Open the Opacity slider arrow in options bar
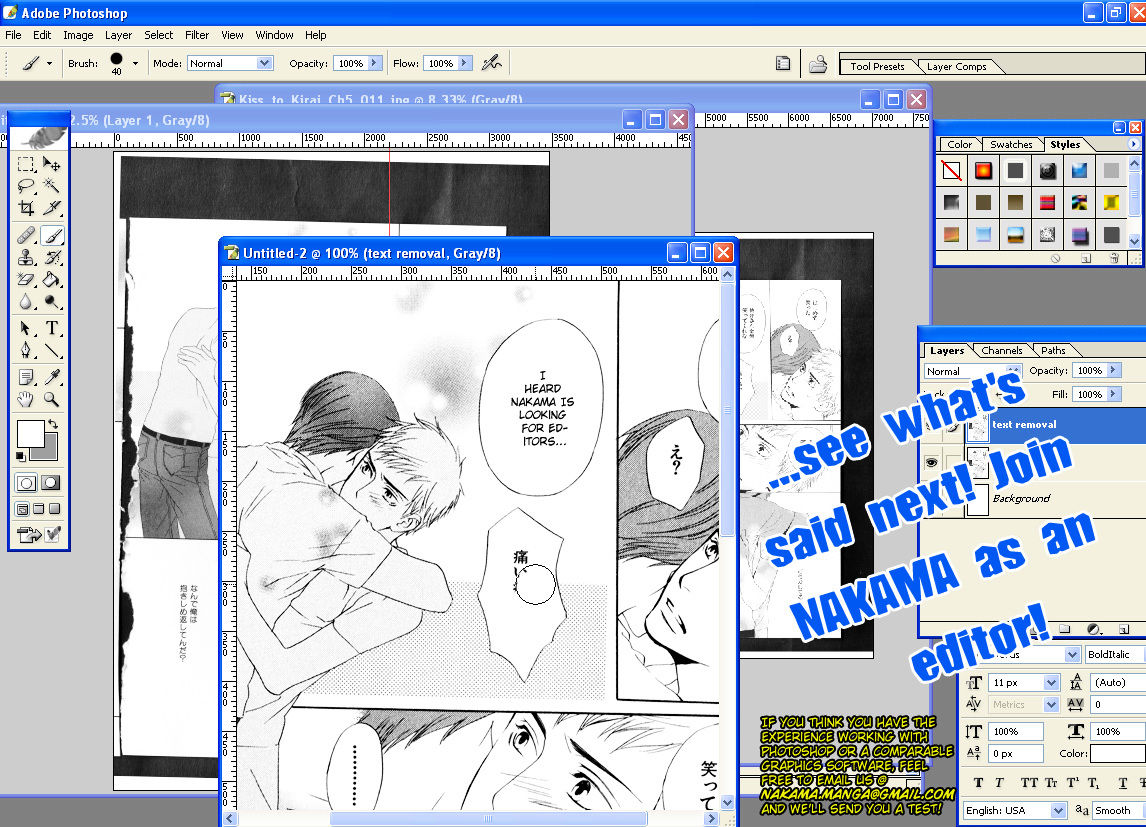The height and width of the screenshot is (827, 1146). pos(375,64)
